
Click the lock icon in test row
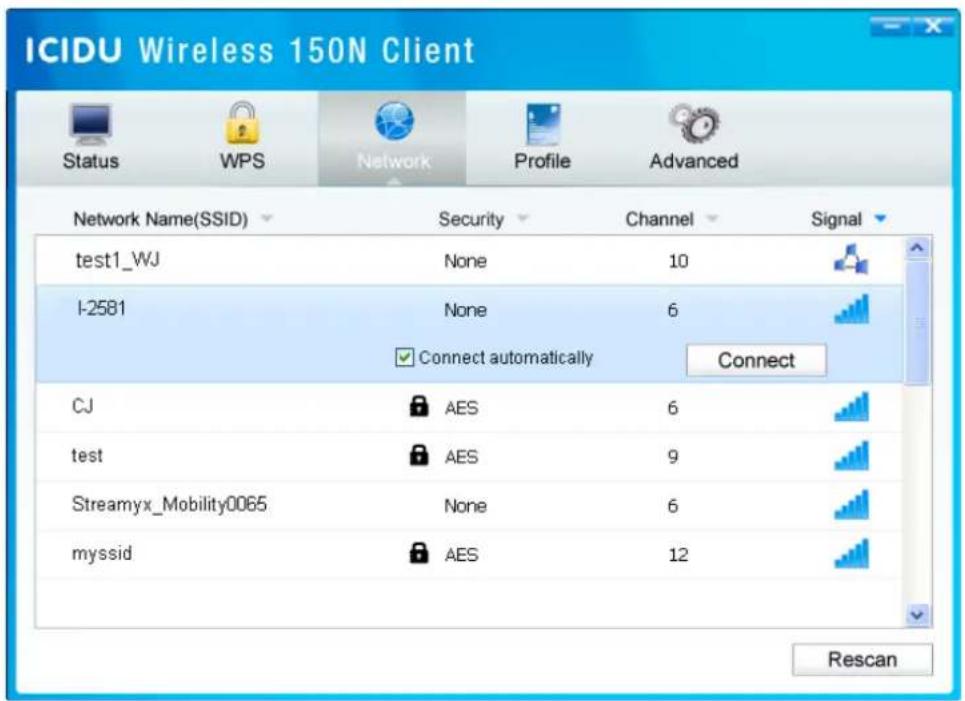coord(419,455)
